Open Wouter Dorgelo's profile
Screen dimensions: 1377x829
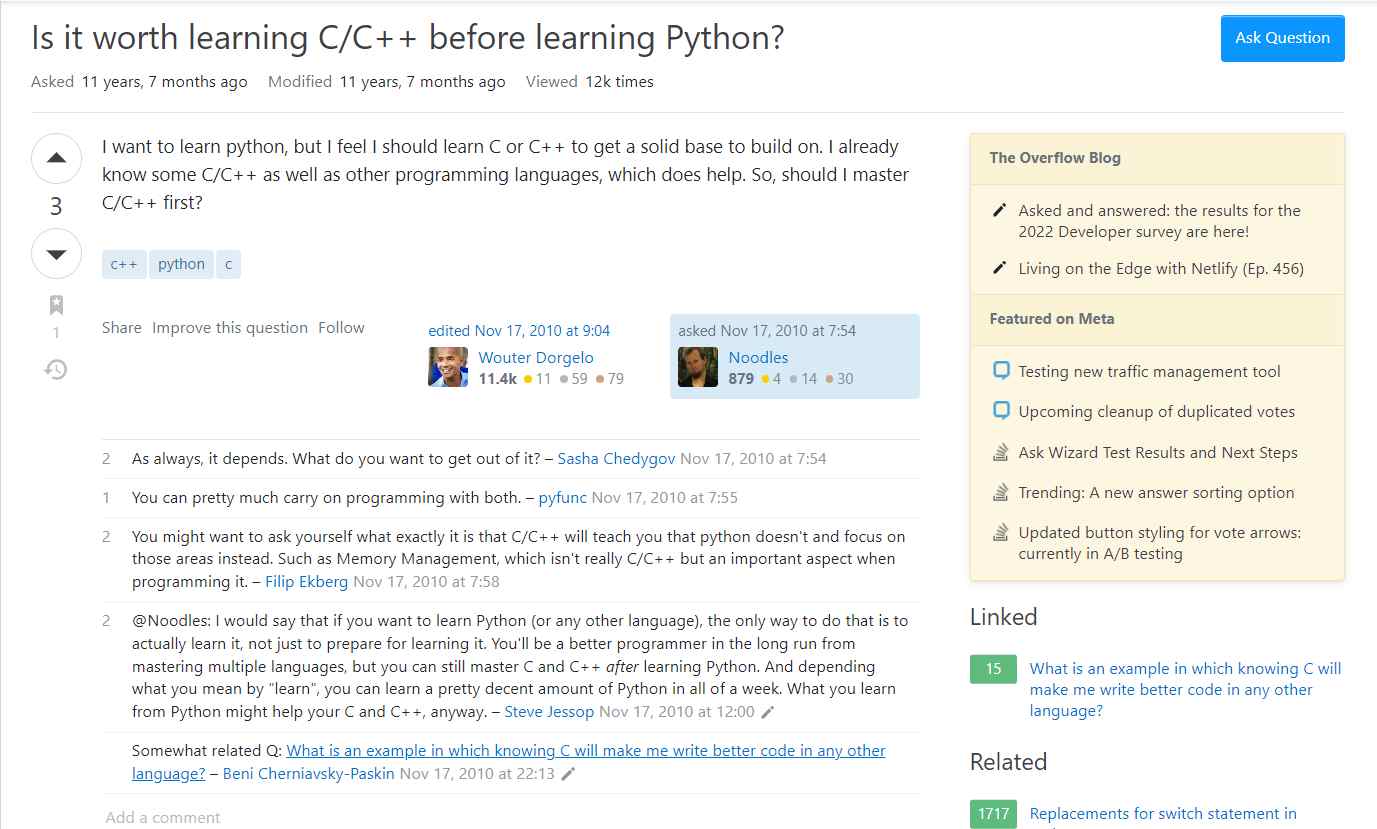tap(536, 357)
